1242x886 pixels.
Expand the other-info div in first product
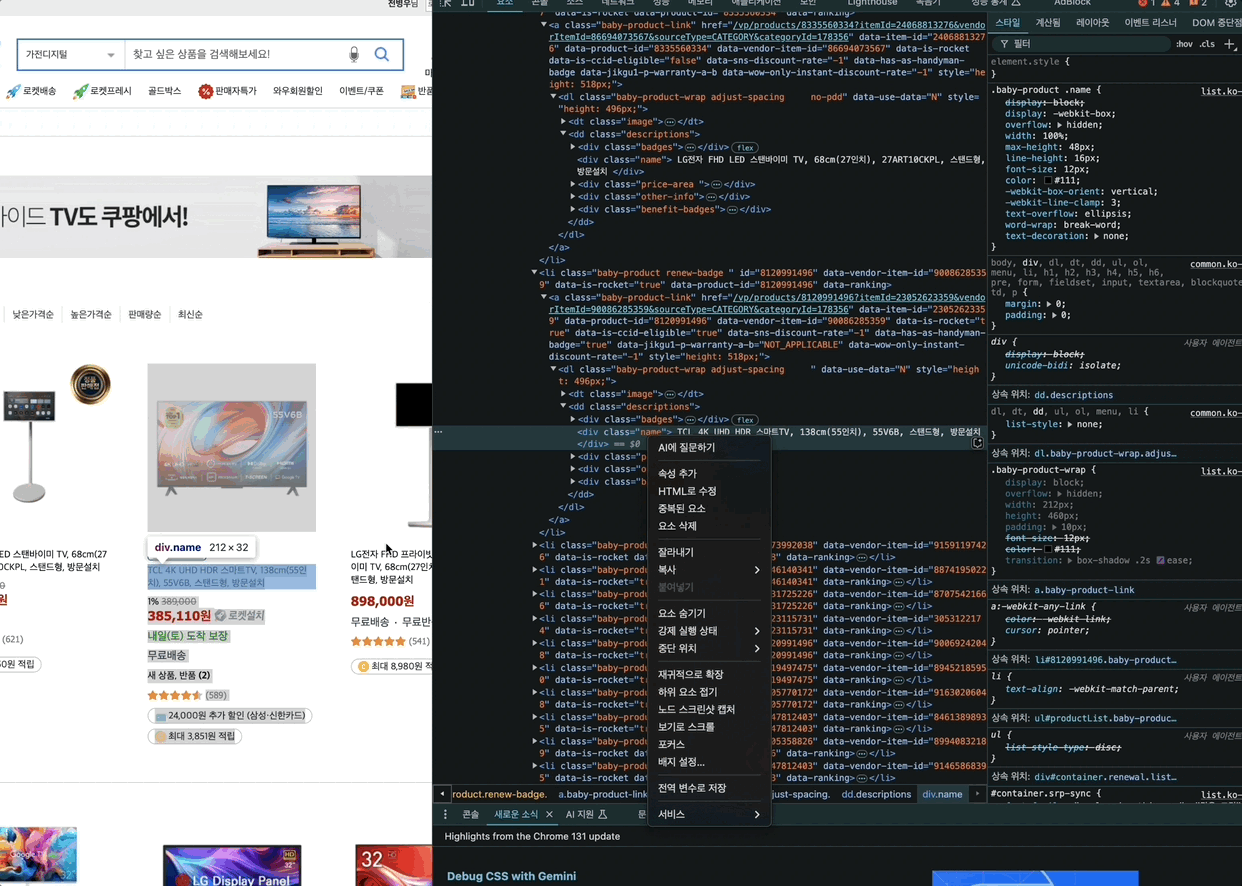pyautogui.click(x=573, y=197)
